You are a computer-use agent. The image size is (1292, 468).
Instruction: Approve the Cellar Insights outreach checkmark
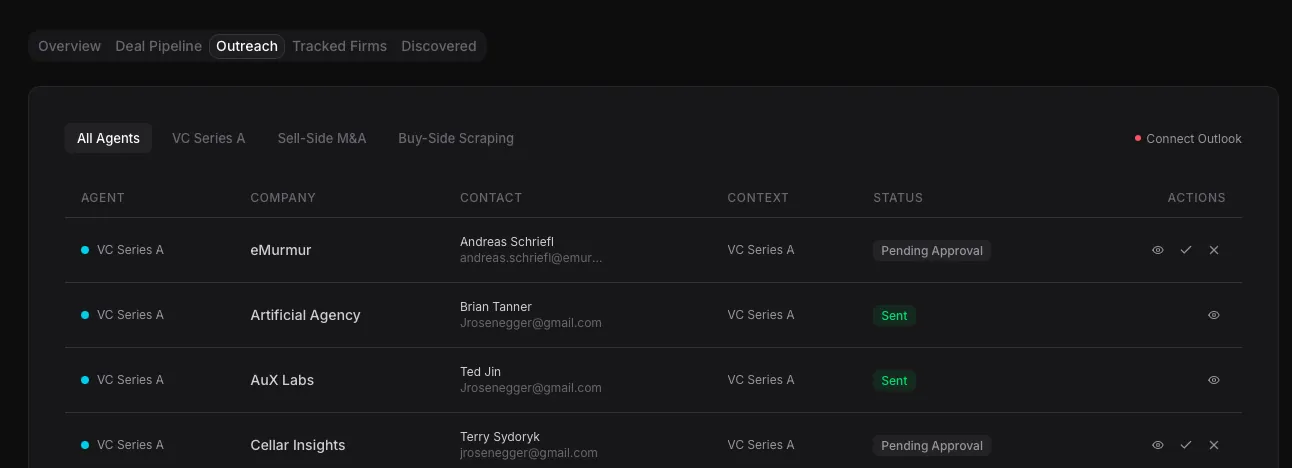pyautogui.click(x=1186, y=445)
